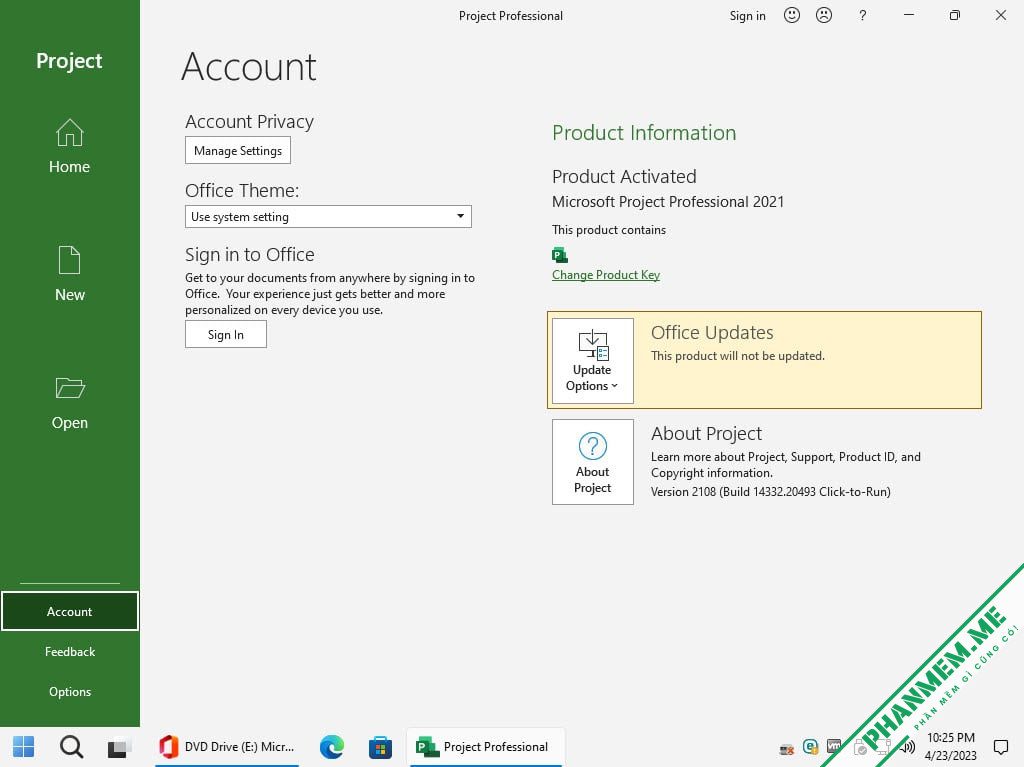Select the Account tab in the sidebar

point(69,612)
